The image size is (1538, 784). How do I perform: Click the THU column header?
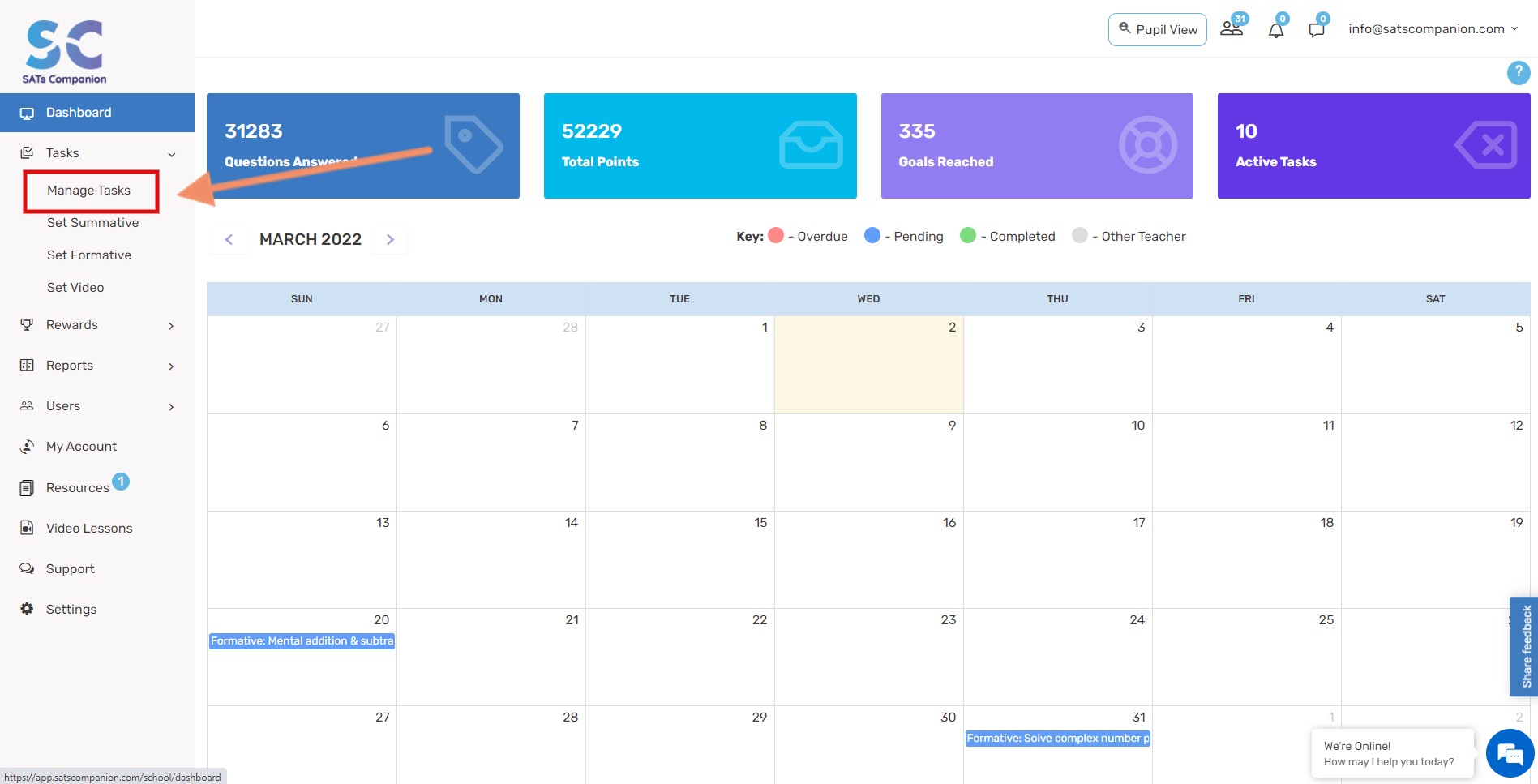[x=1058, y=299]
